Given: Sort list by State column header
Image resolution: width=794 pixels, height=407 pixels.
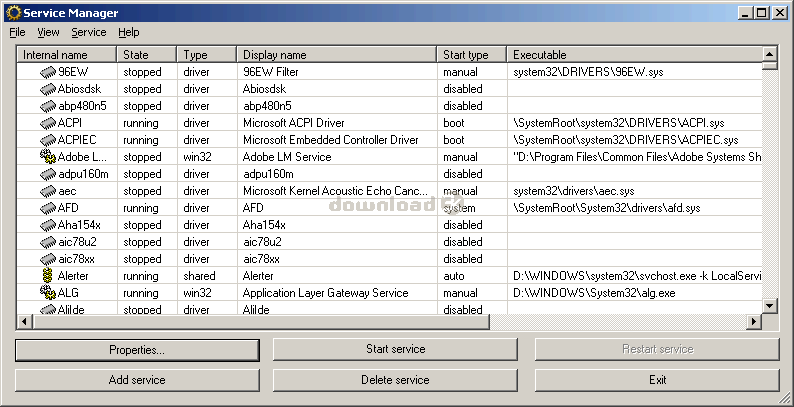Looking at the screenshot, I should (x=146, y=54).
